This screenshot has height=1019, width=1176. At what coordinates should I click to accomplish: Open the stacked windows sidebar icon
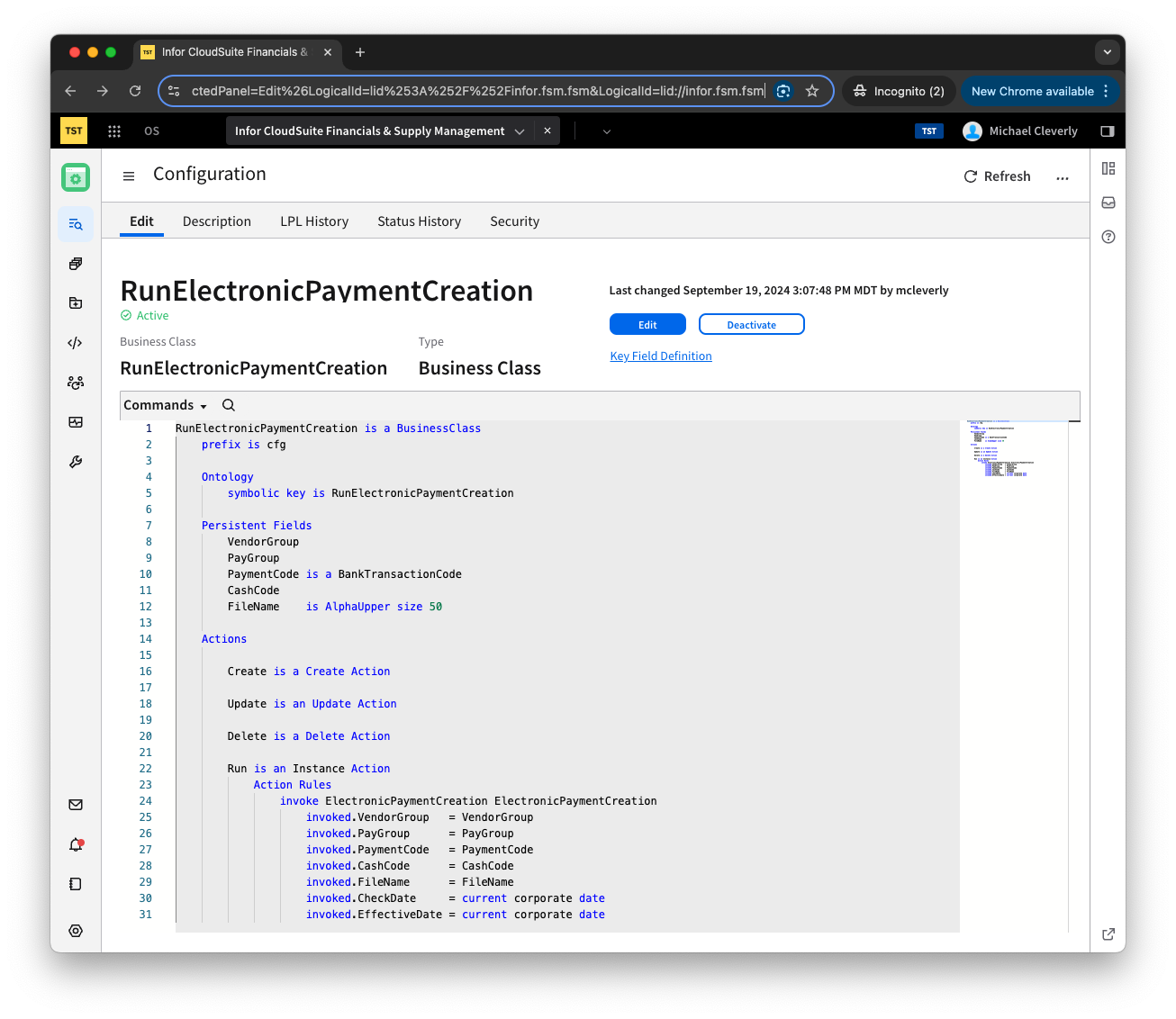76,264
